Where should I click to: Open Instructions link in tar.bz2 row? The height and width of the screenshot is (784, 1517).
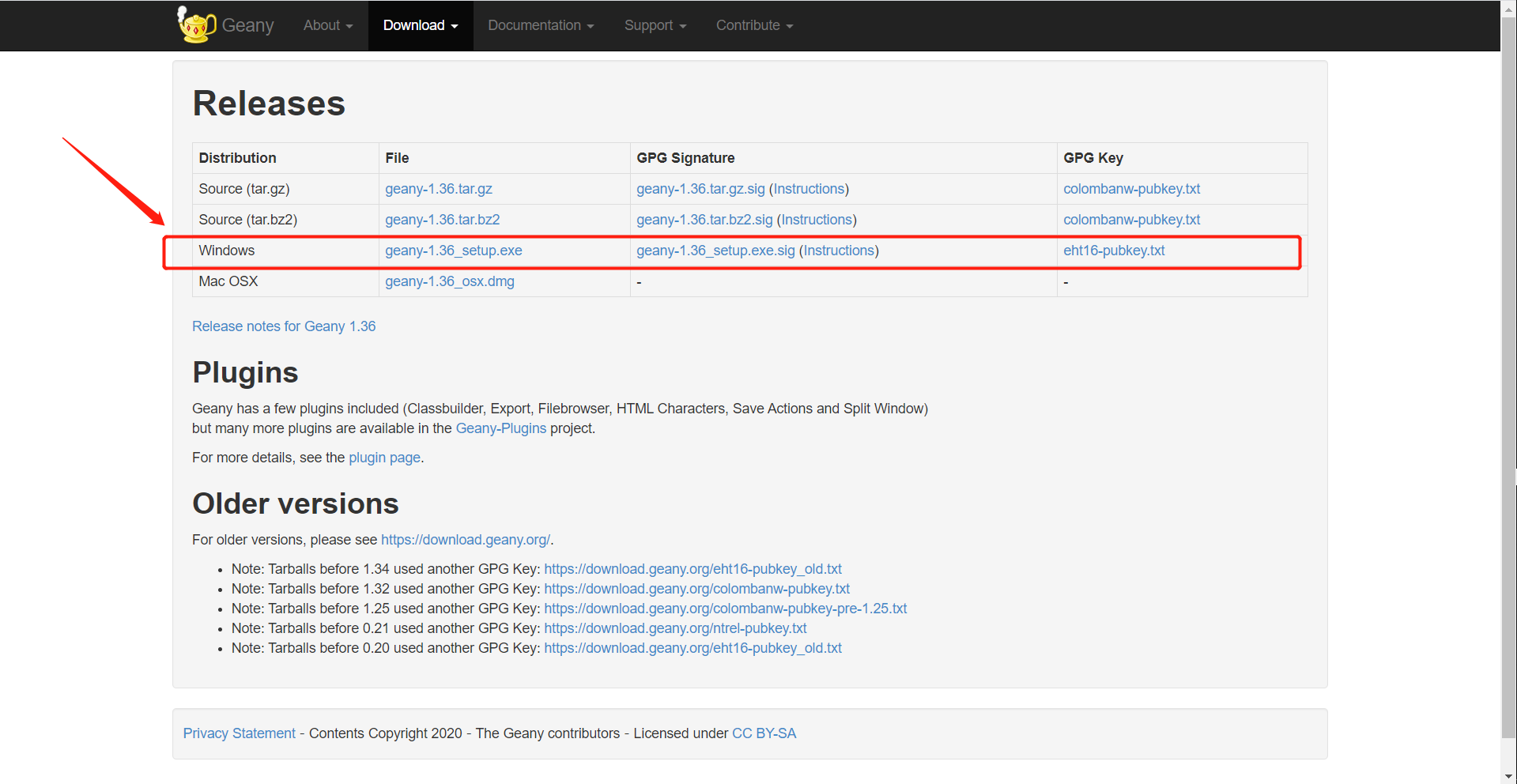tap(817, 220)
